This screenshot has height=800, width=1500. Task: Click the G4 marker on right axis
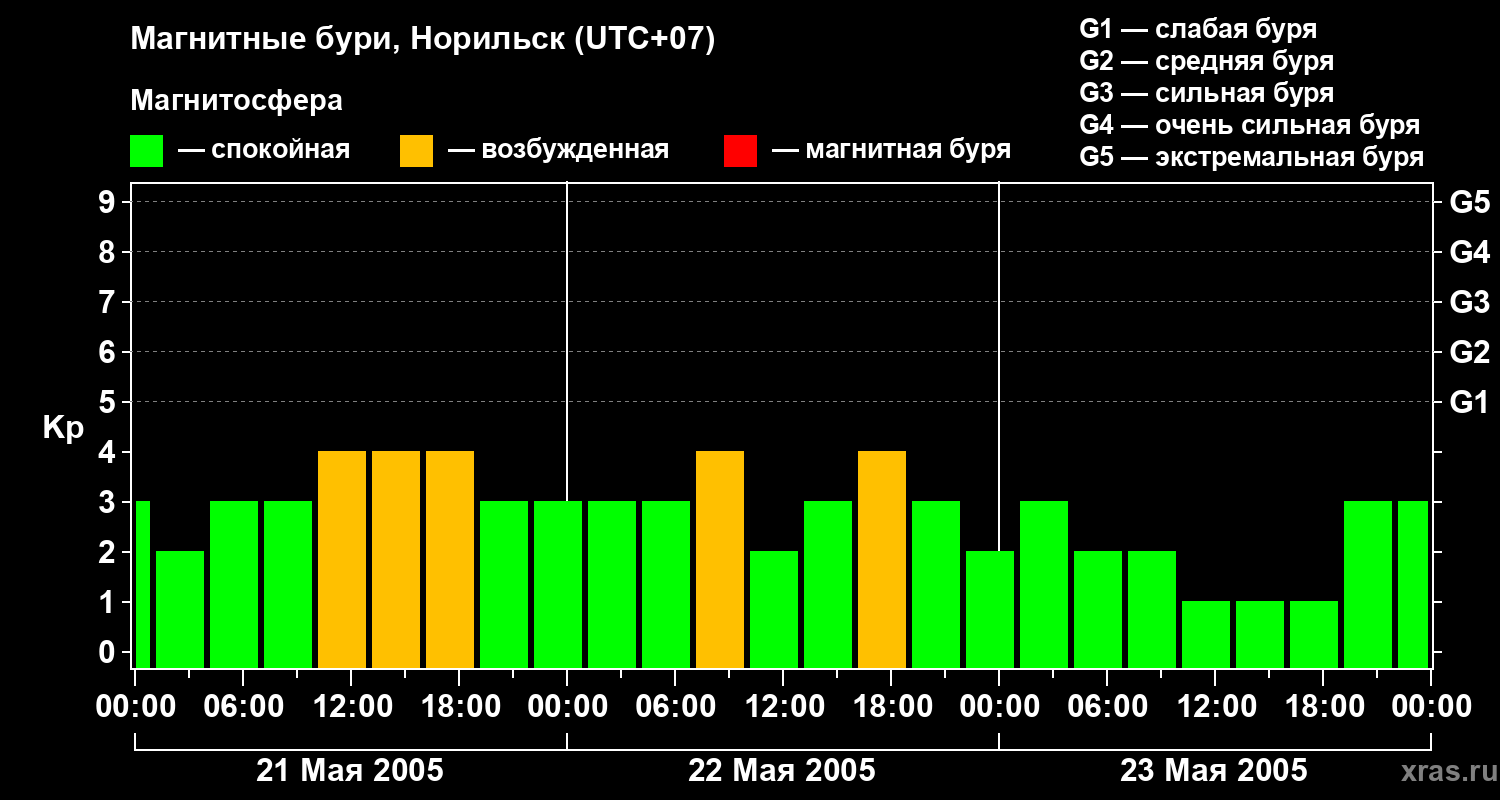pos(1469,252)
